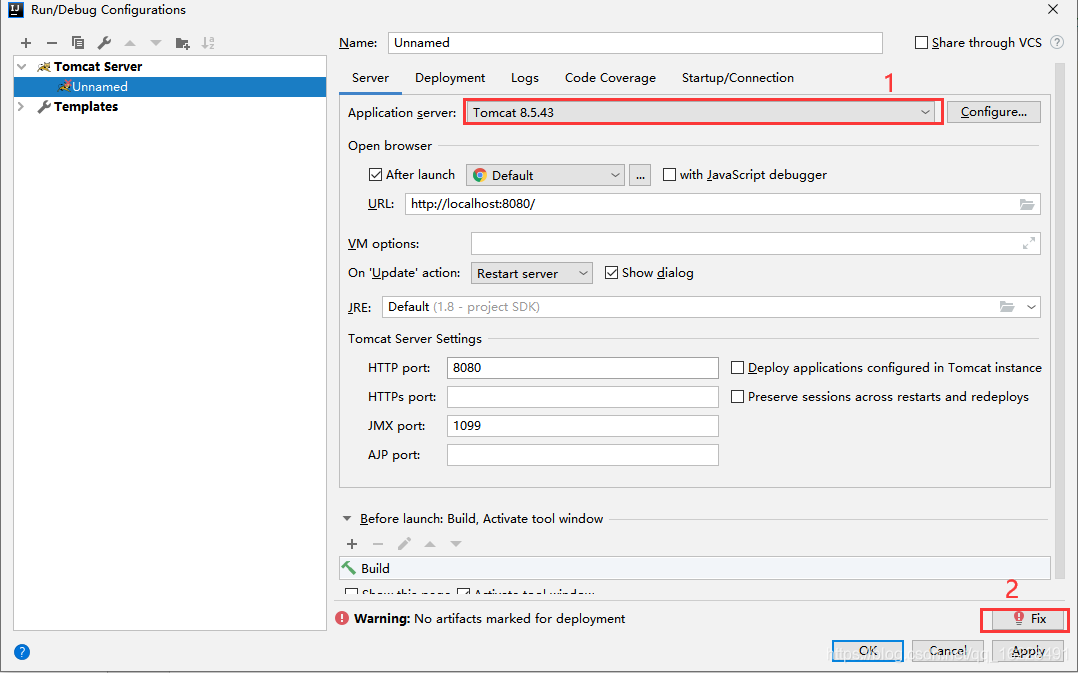Click the IntelliJ title bar icon

coord(15,10)
